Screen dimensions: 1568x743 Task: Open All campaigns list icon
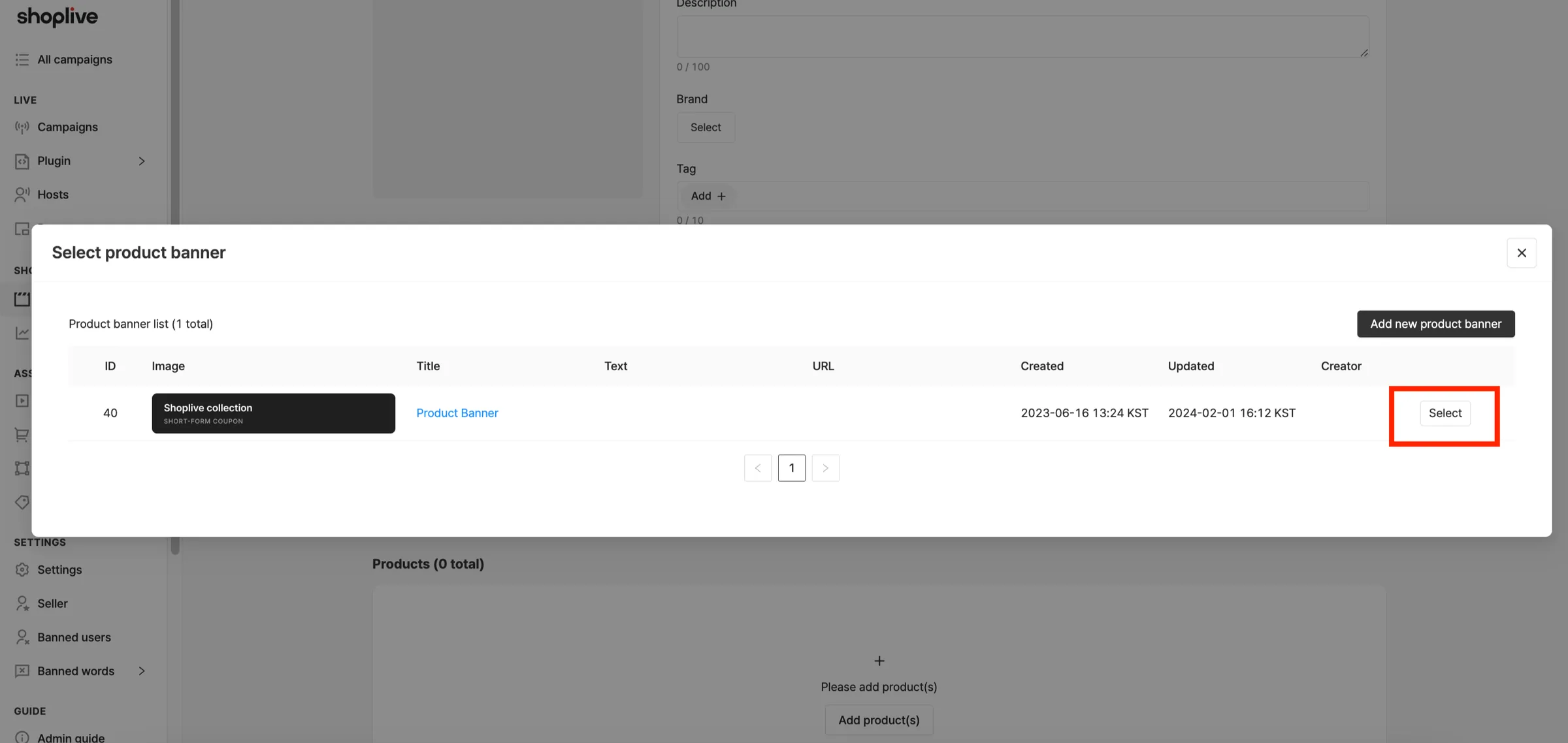(22, 59)
